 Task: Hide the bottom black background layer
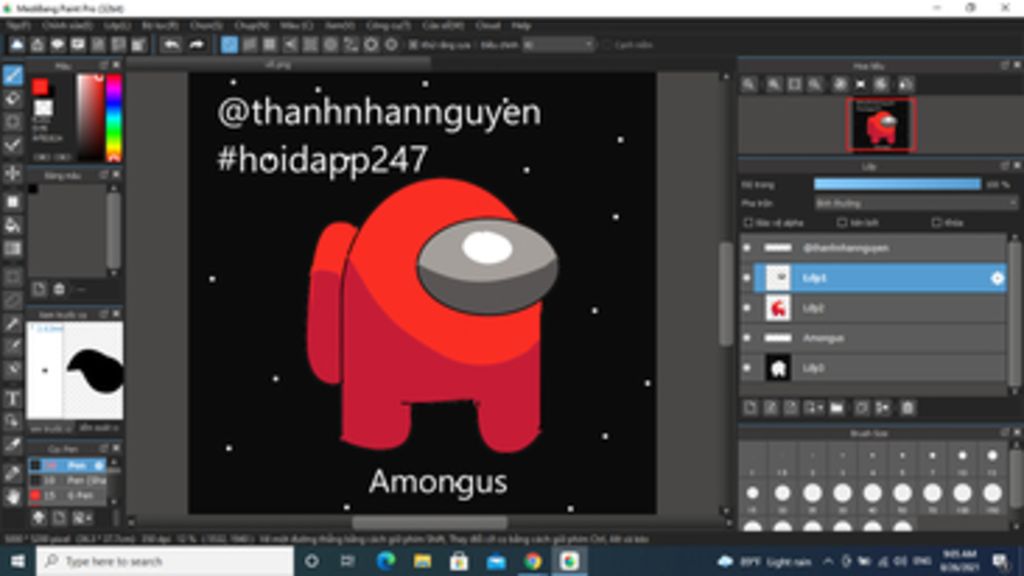click(x=746, y=368)
